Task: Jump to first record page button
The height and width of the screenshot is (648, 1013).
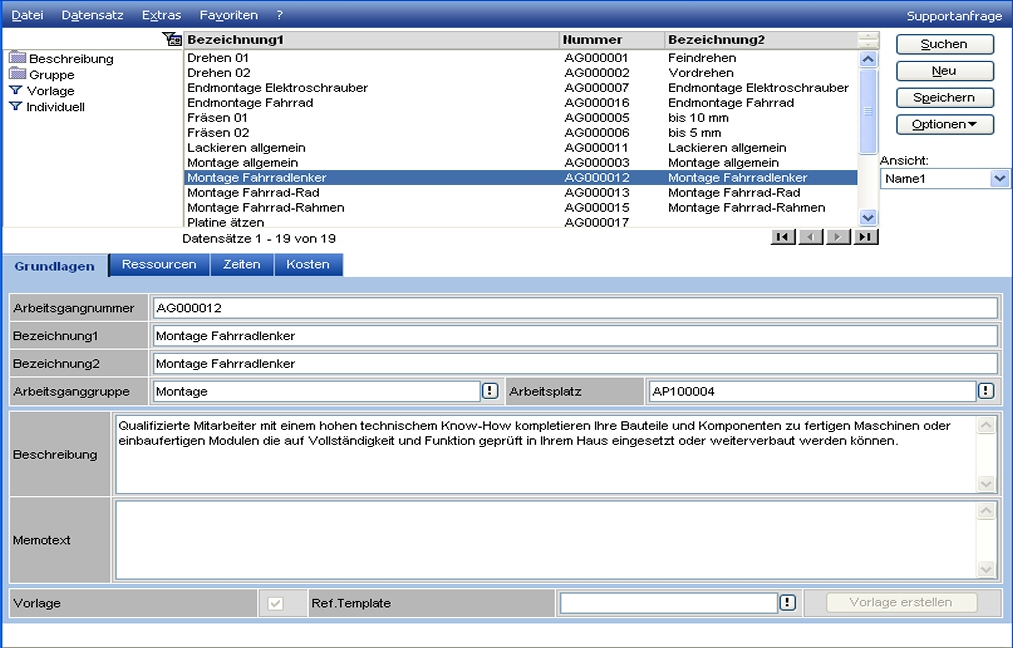Action: click(783, 237)
